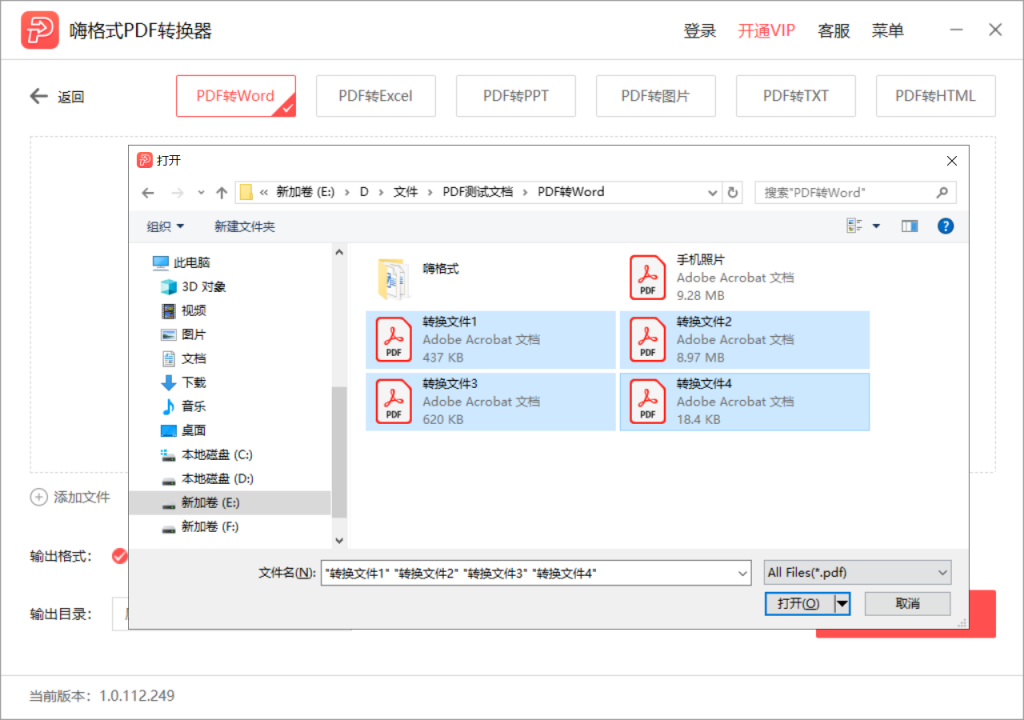Select 新加卷 (E:) in the sidebar
The width and height of the screenshot is (1024, 720).
click(x=231, y=502)
